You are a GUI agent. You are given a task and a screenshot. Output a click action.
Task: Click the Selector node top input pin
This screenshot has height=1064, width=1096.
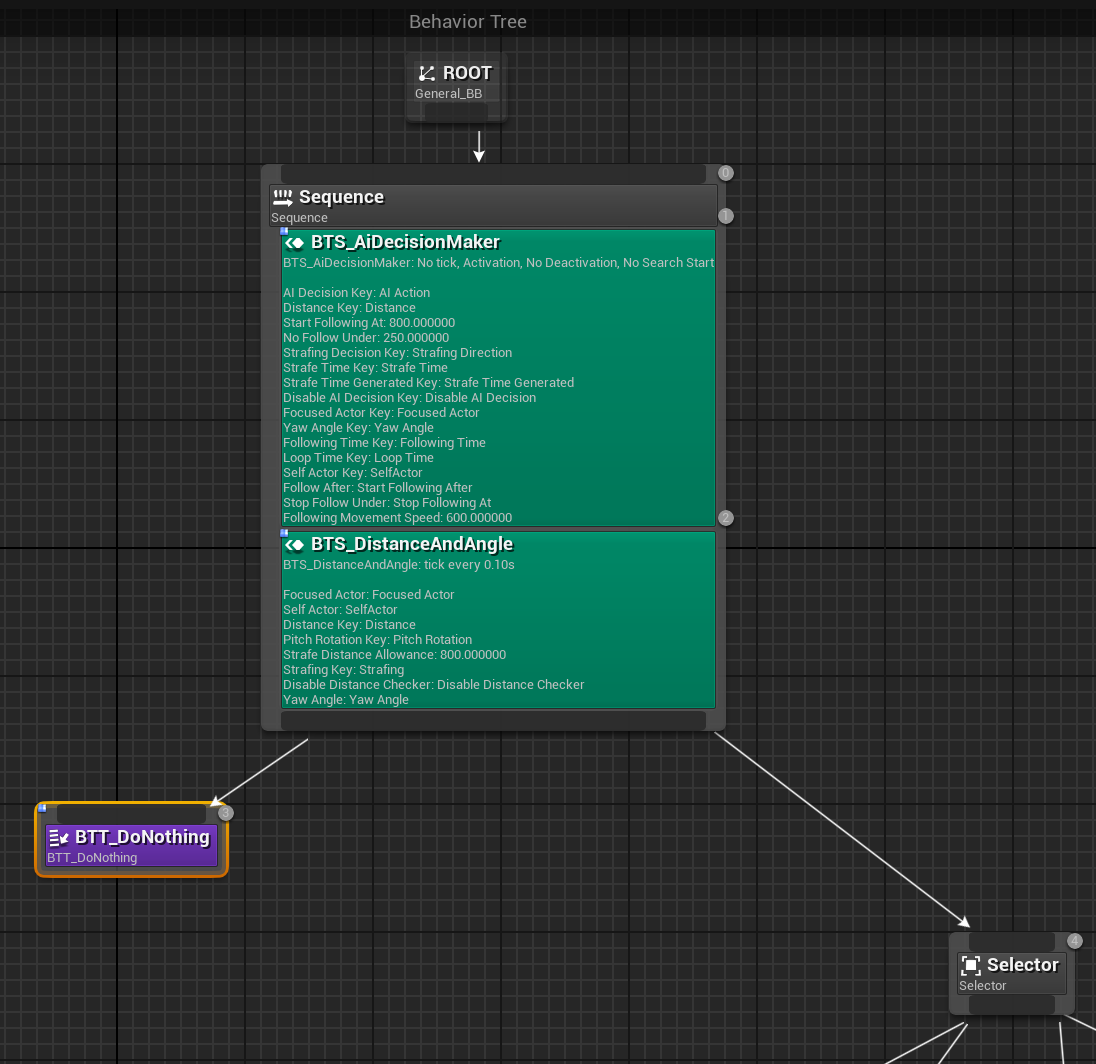1011,942
